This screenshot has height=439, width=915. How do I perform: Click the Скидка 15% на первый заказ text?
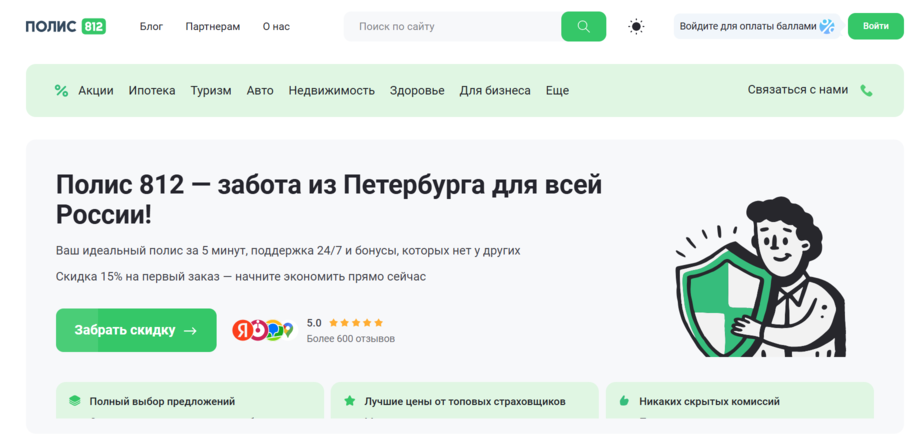pyautogui.click(x=241, y=277)
